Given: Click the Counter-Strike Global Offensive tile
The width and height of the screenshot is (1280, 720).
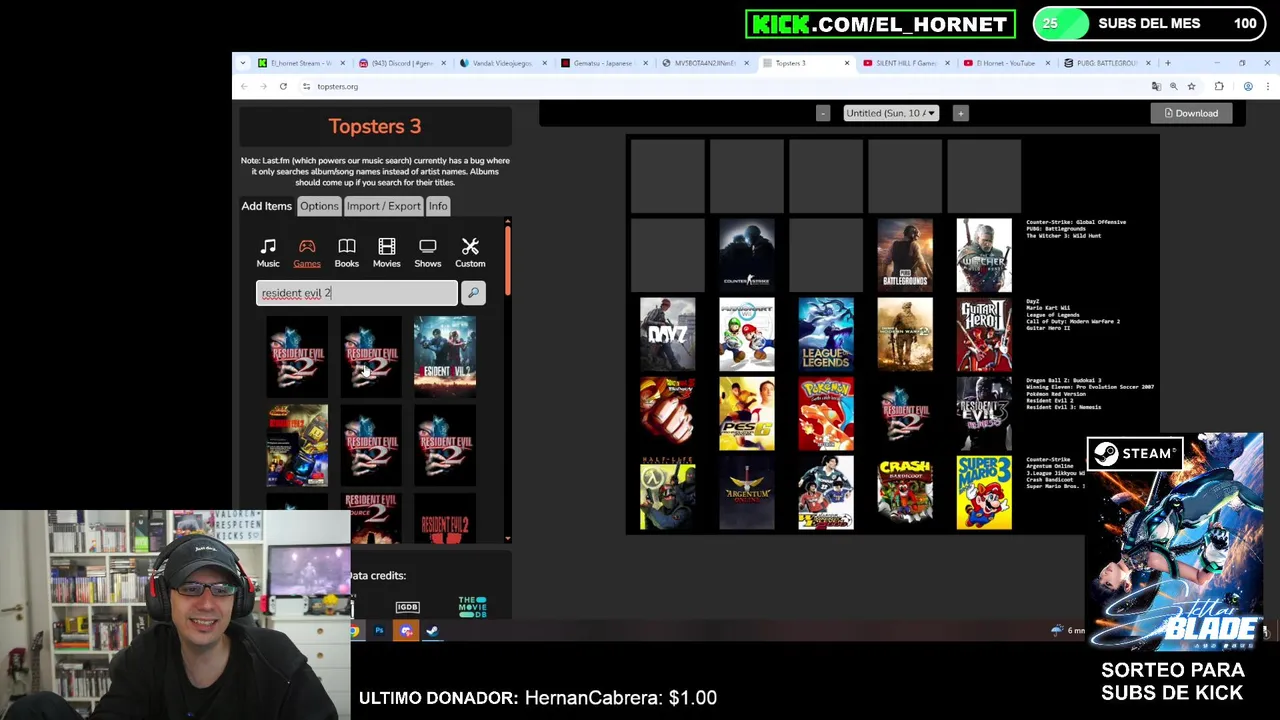Looking at the screenshot, I should pos(747,255).
